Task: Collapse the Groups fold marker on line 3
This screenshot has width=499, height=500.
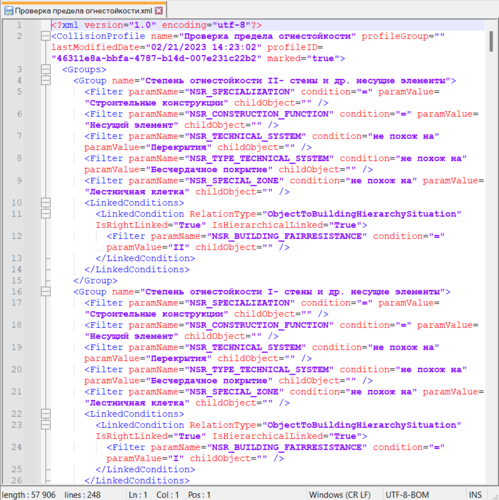Action: (x=46, y=69)
